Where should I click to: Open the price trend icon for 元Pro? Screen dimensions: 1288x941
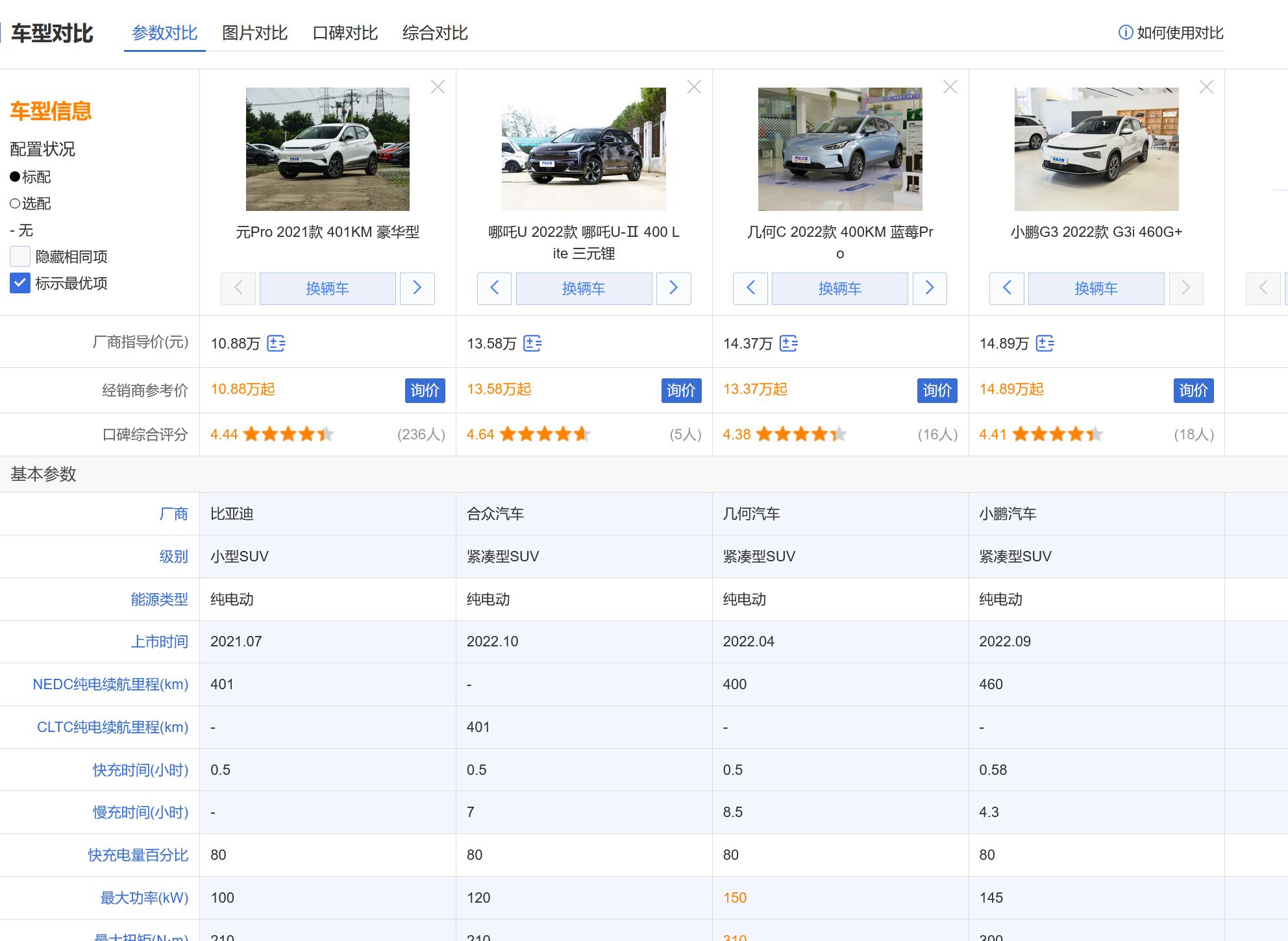(x=277, y=344)
